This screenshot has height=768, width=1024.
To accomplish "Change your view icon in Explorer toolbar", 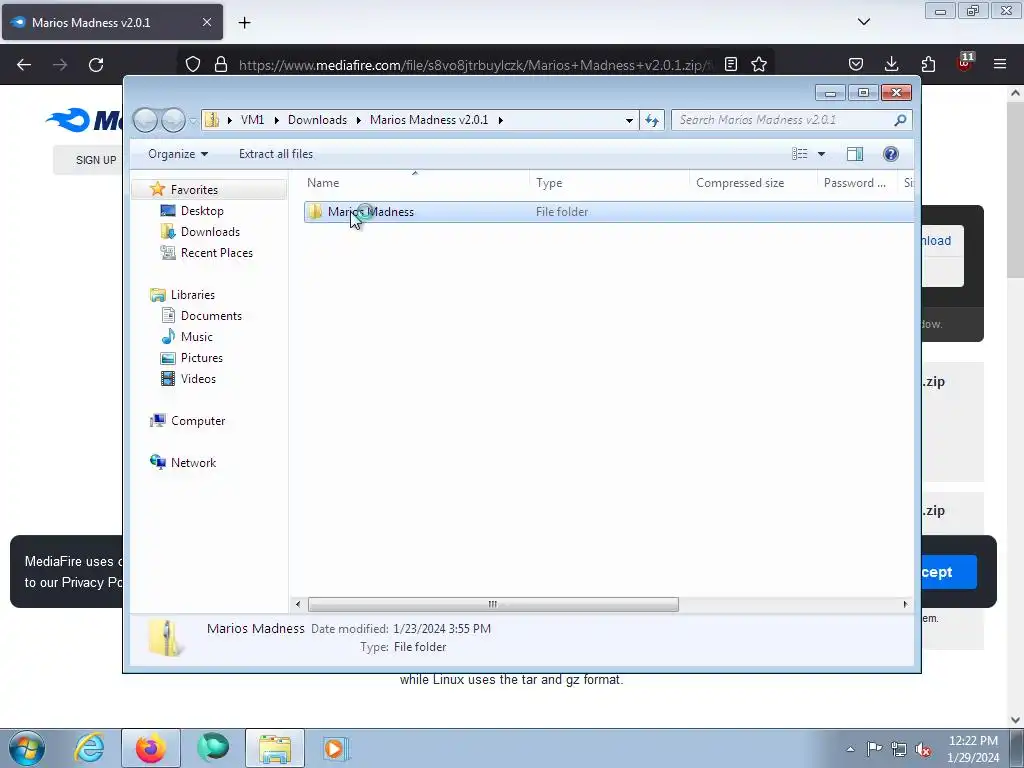I will pyautogui.click(x=799, y=154).
